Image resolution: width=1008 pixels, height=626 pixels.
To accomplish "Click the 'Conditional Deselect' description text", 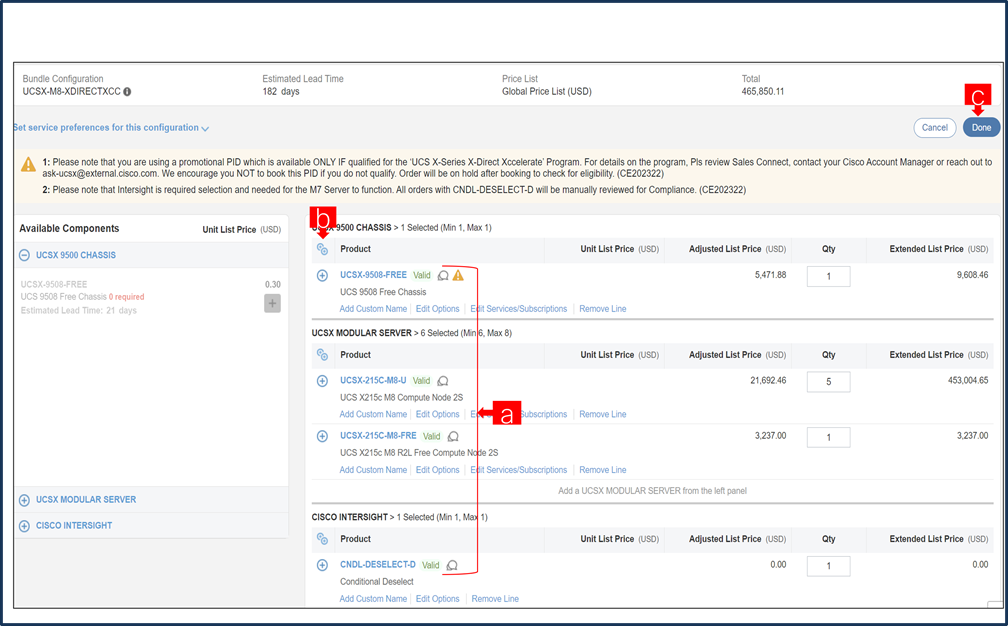I will tap(377, 582).
